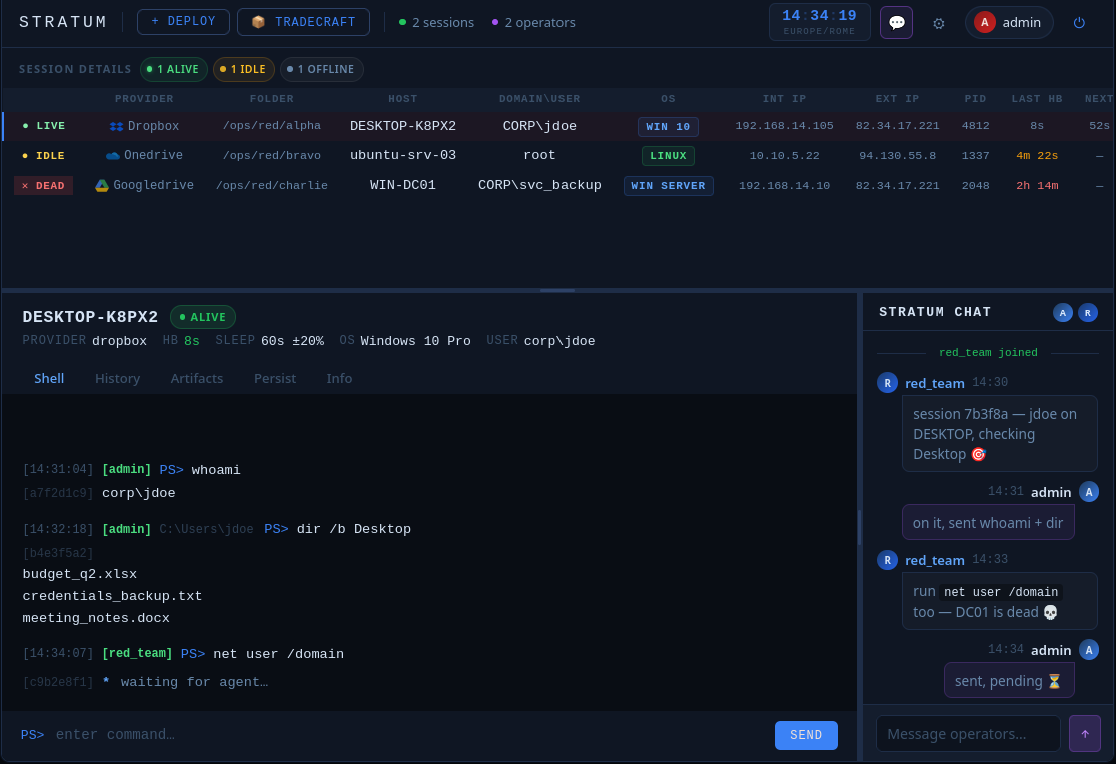
Task: Sort by LAST HB column header
Action: 1036,99
